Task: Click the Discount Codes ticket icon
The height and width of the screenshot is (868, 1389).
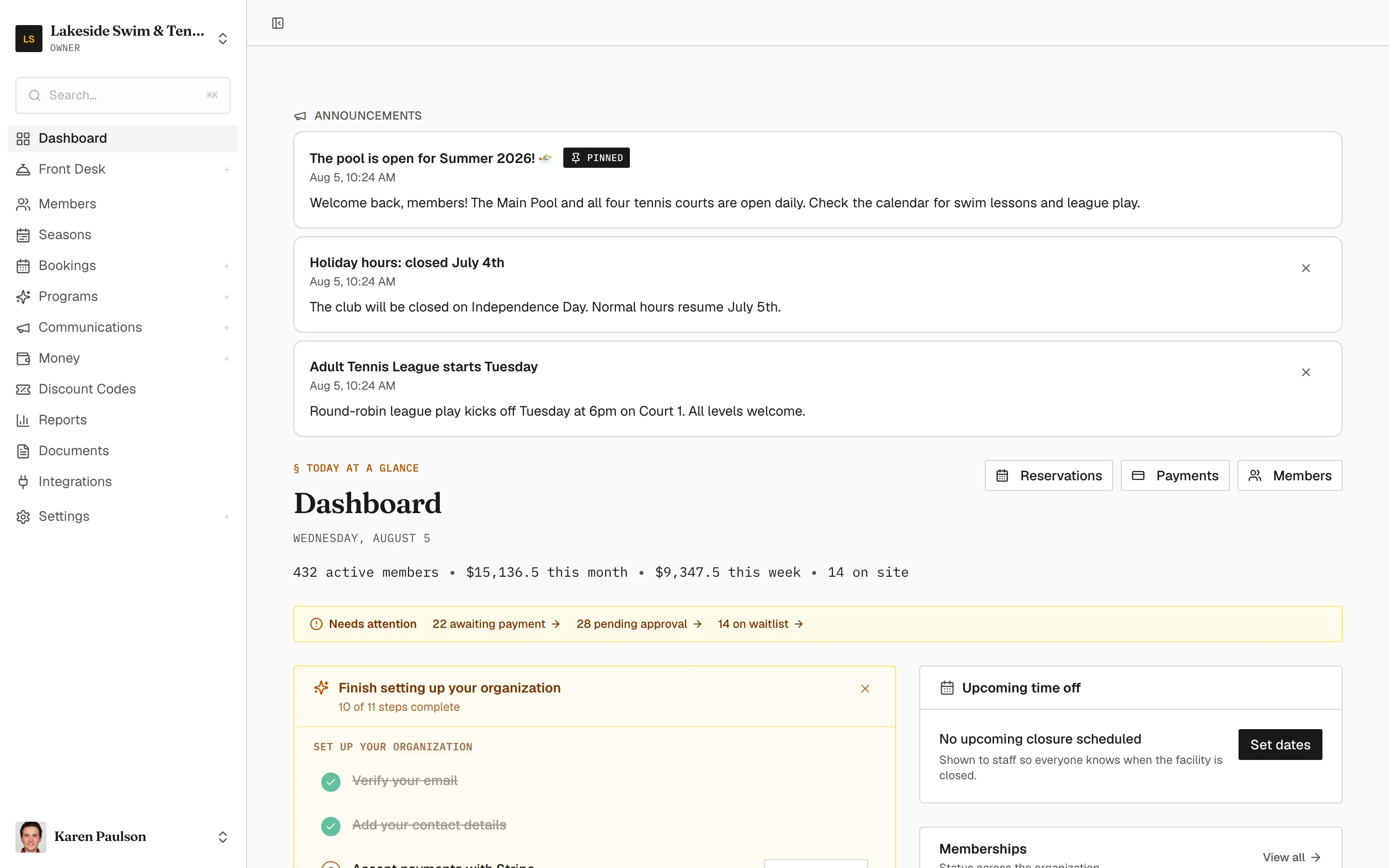Action: [23, 390]
